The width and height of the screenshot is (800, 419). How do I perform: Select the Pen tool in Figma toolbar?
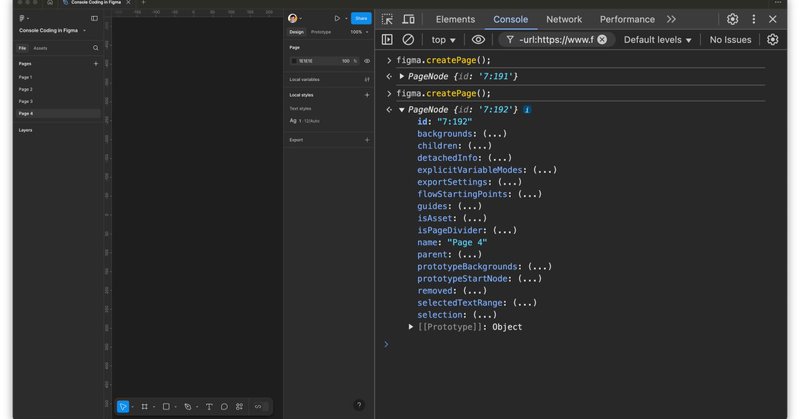click(x=188, y=407)
